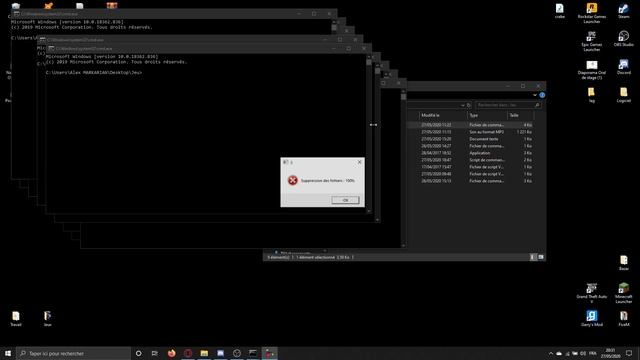Expand the Explorer ribbon with the chevron
Screen dimensions: 640x360
point(535,95)
